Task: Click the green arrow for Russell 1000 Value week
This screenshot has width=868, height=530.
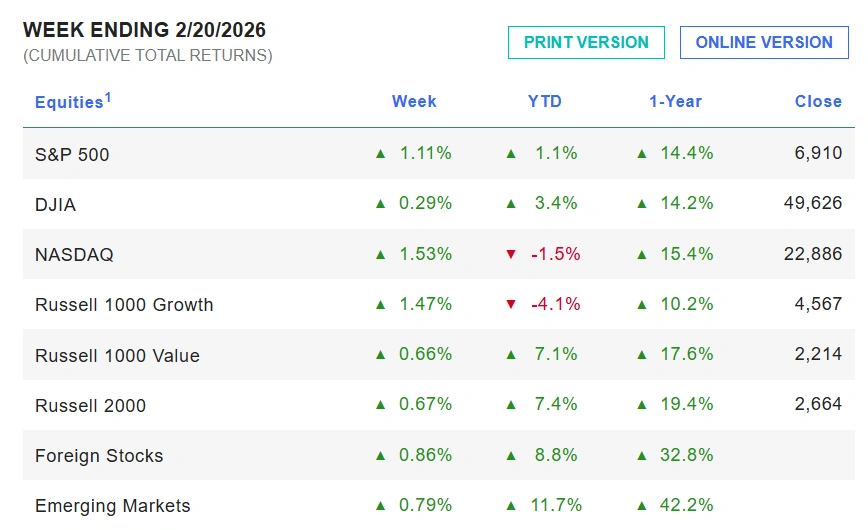Action: click(x=380, y=355)
